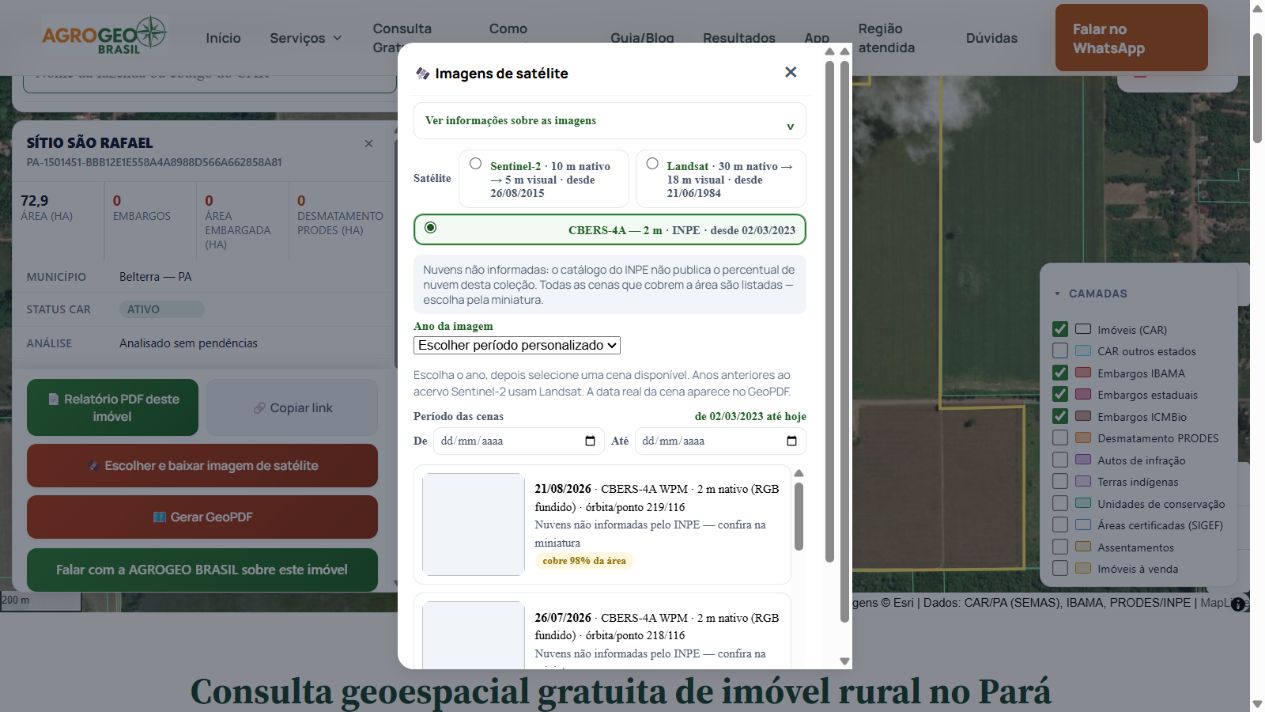1265x712 pixels.
Task: Click the 'cobre 98% da área' badge
Action: coord(584,561)
